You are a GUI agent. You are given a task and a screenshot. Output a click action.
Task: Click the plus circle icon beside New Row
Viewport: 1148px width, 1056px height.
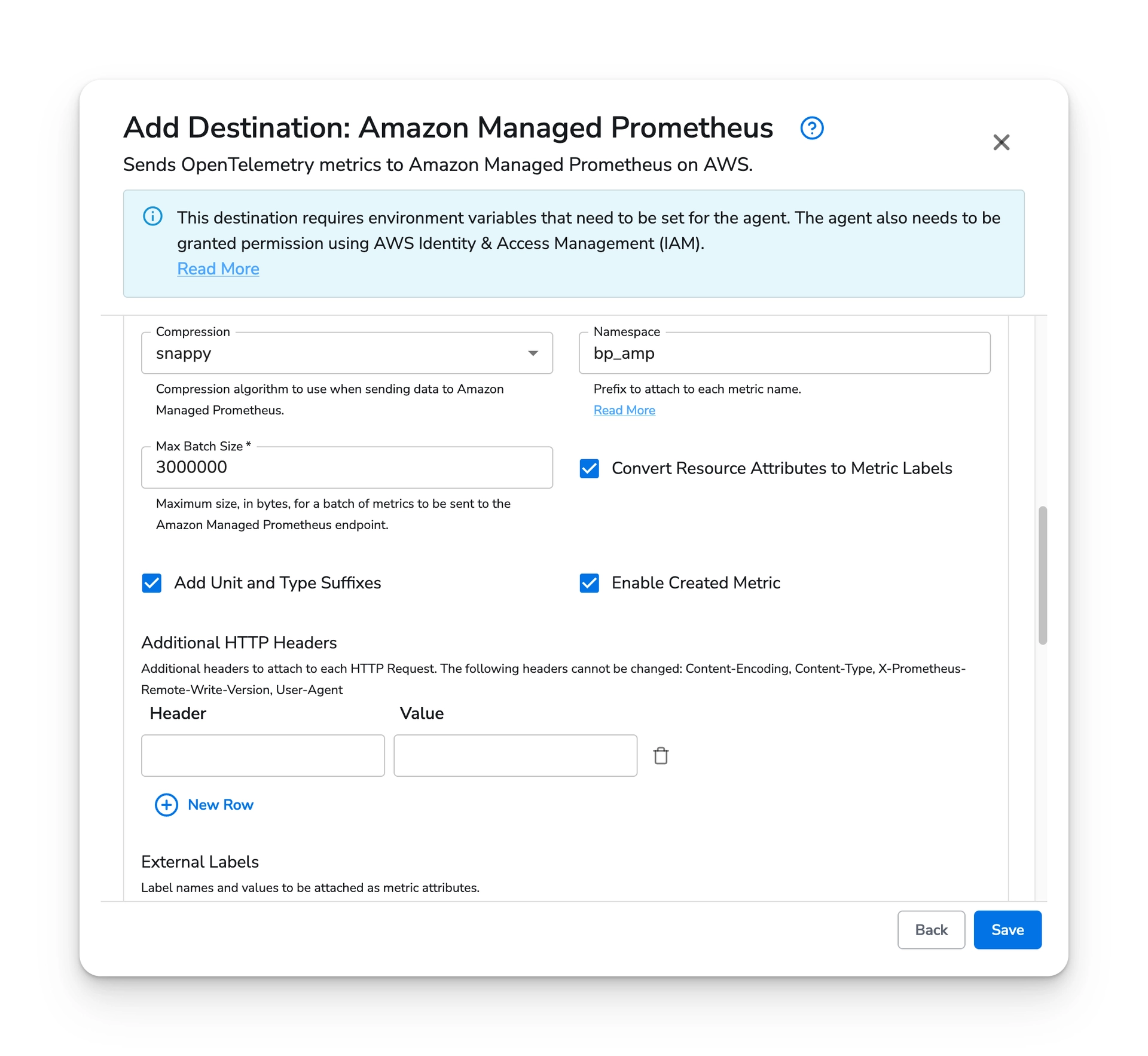pos(166,804)
